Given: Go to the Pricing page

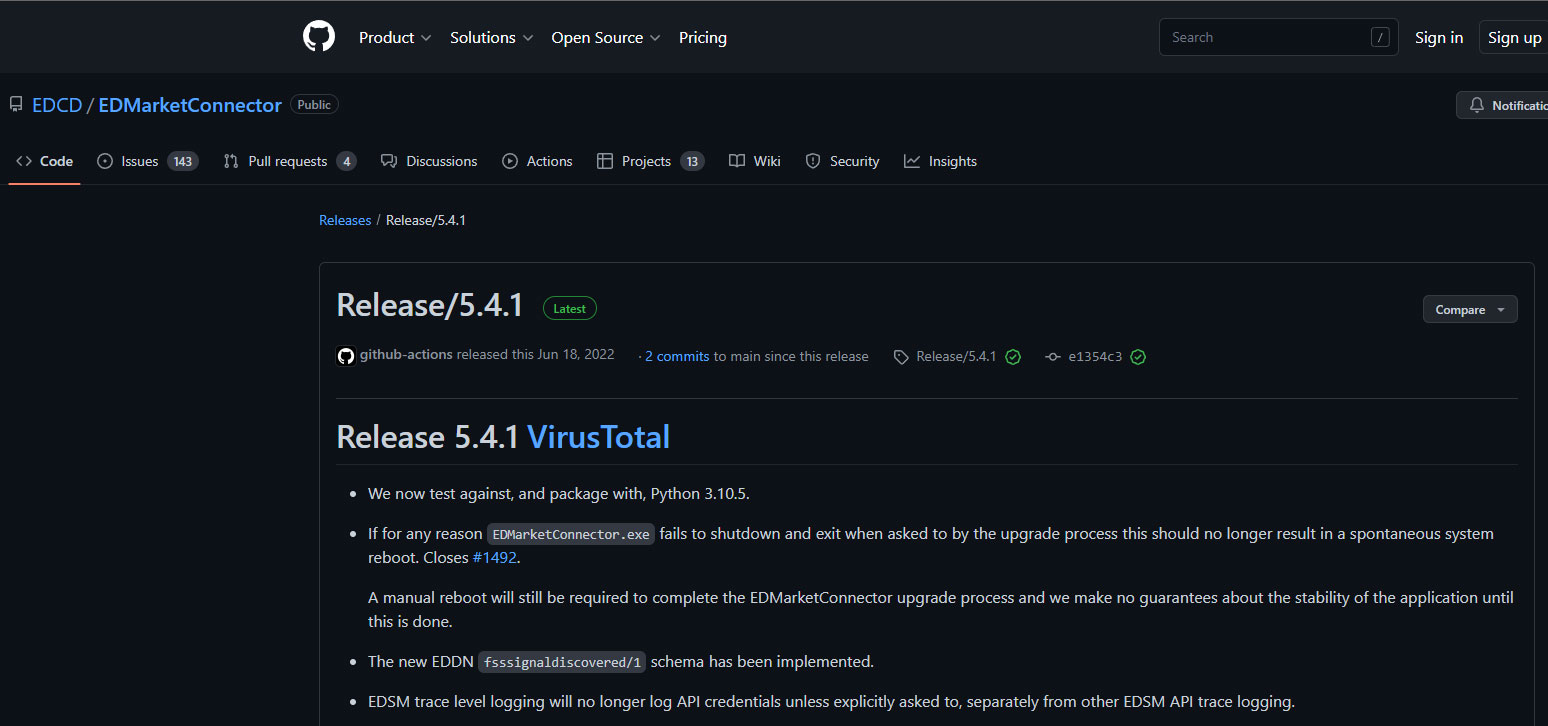Looking at the screenshot, I should (703, 38).
